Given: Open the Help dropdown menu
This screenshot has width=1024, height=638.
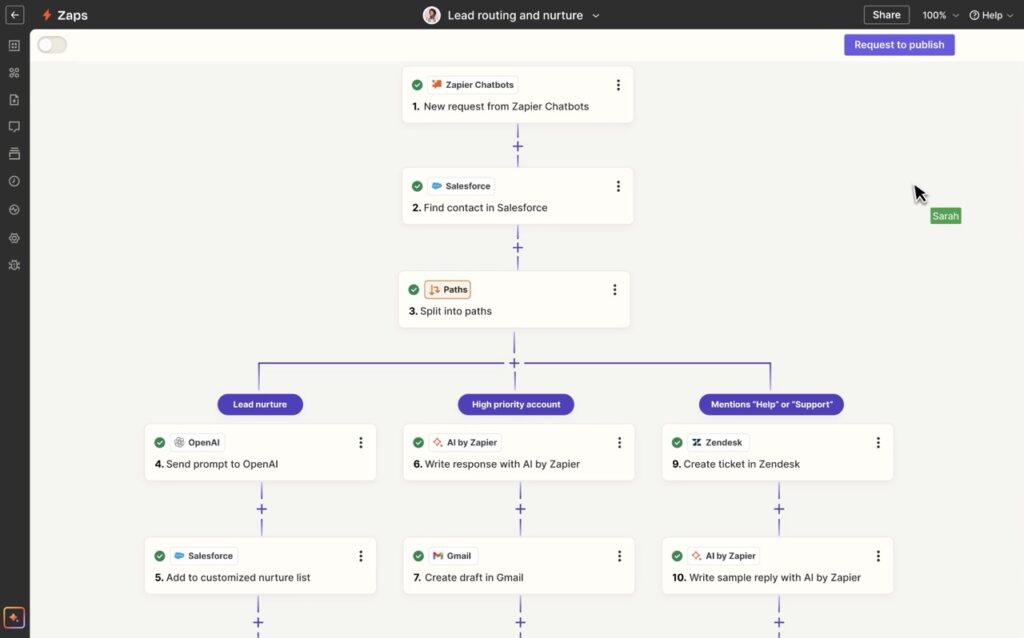Looking at the screenshot, I should tap(991, 15).
